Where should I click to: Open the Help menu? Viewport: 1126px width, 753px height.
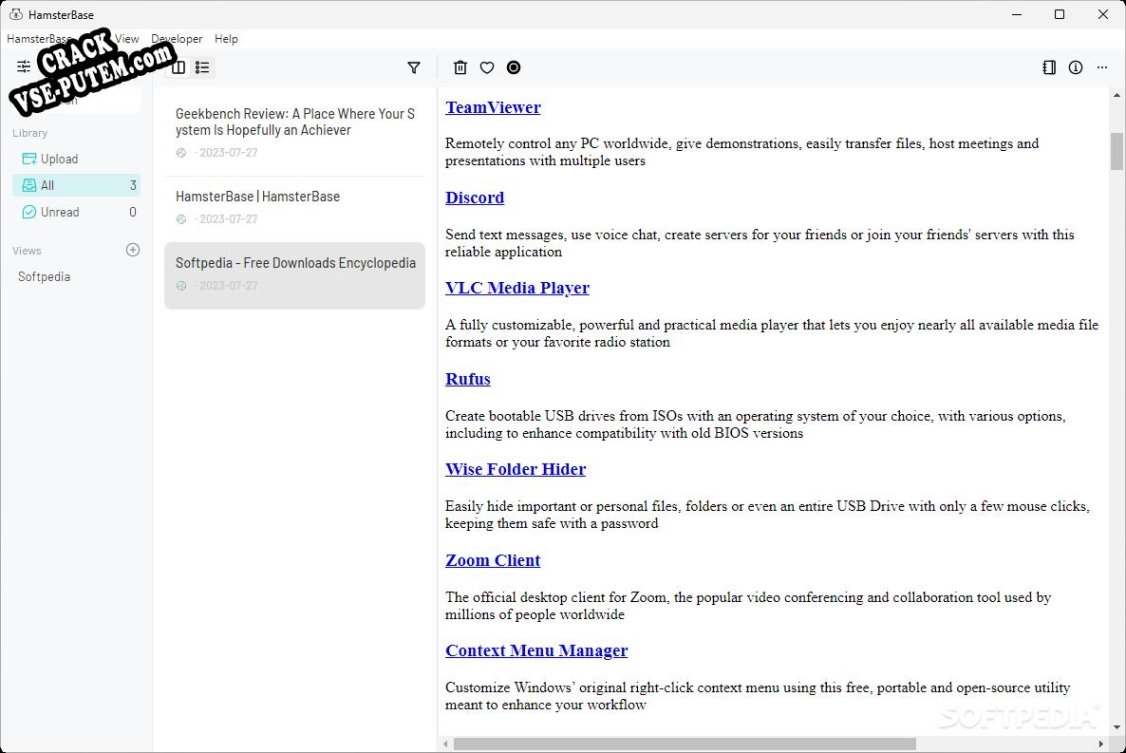click(x=226, y=39)
